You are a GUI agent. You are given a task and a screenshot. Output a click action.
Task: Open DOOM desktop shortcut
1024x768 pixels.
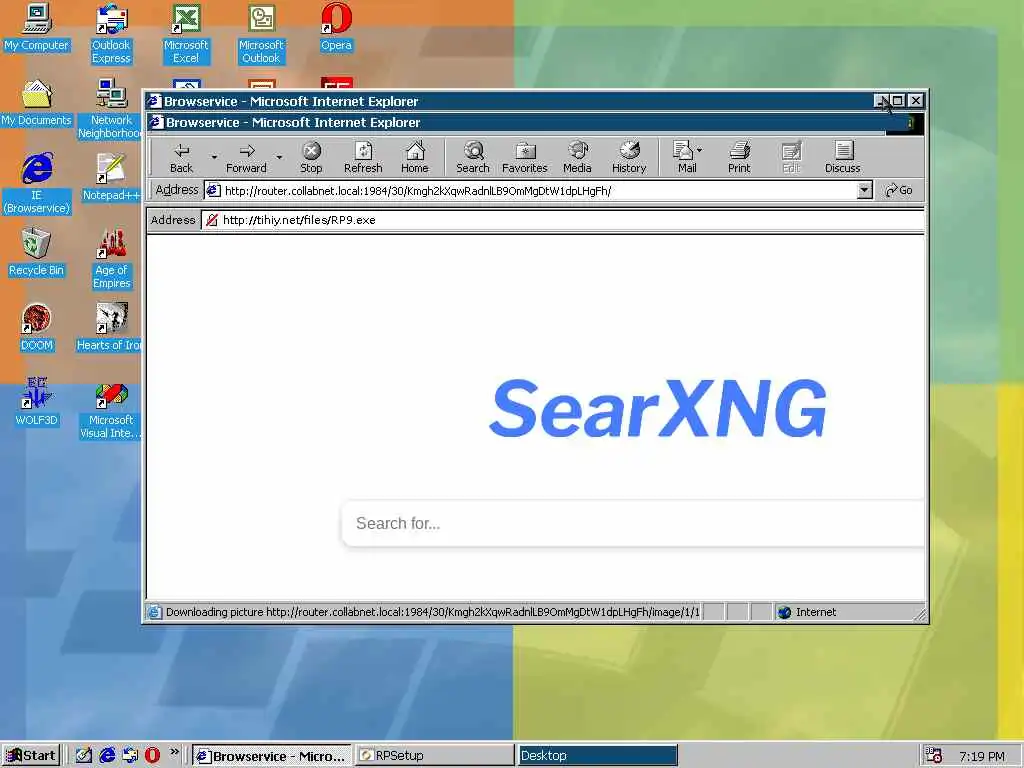tap(36, 328)
